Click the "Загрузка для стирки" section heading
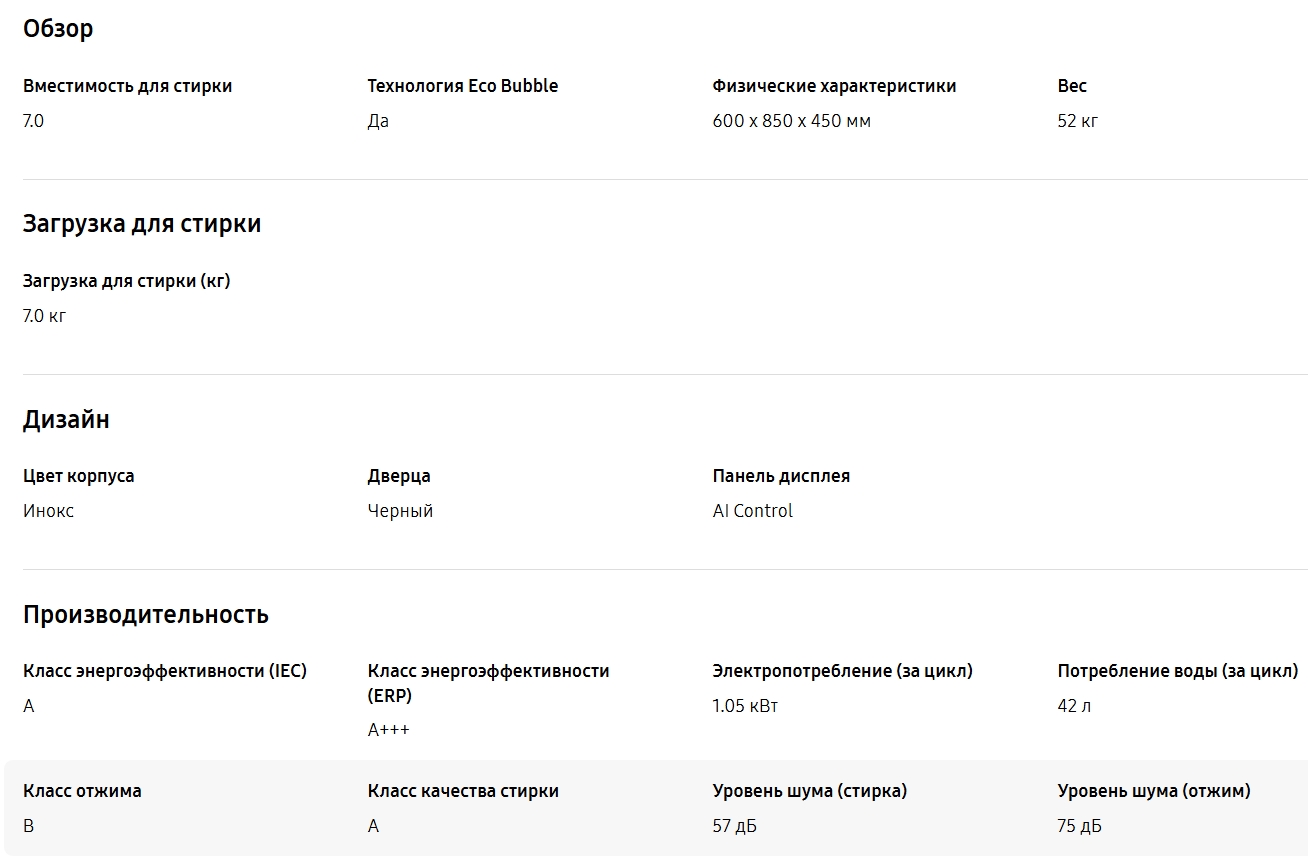Image resolution: width=1308 pixels, height=863 pixels. [142, 224]
